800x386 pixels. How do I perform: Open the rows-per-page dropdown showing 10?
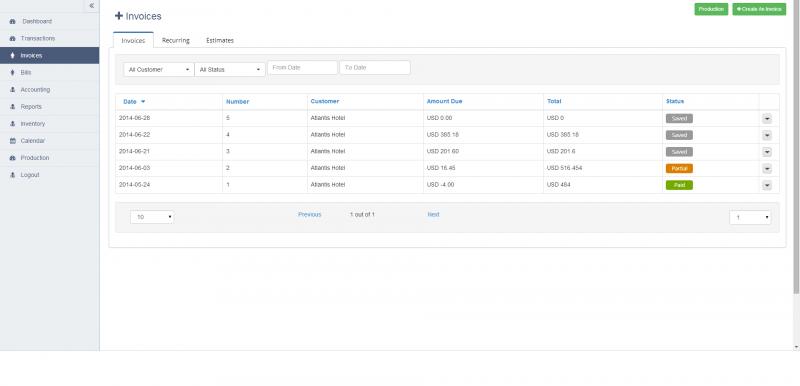152,217
